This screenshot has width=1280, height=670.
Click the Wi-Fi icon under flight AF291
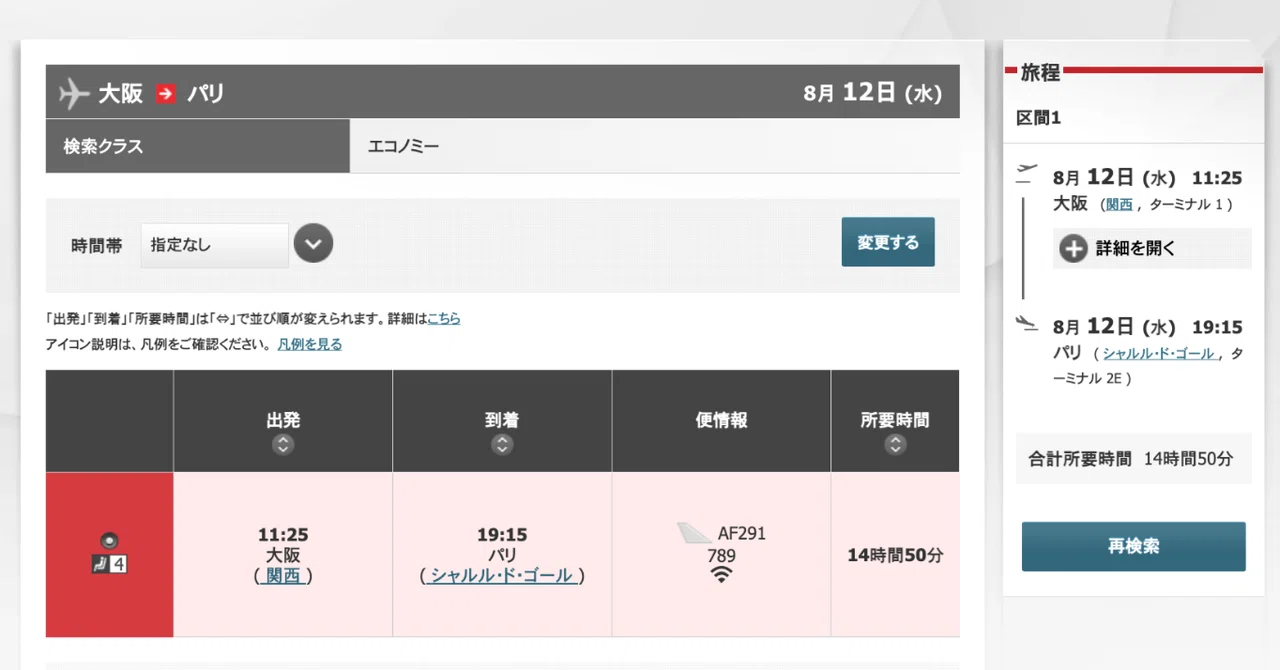[x=721, y=574]
